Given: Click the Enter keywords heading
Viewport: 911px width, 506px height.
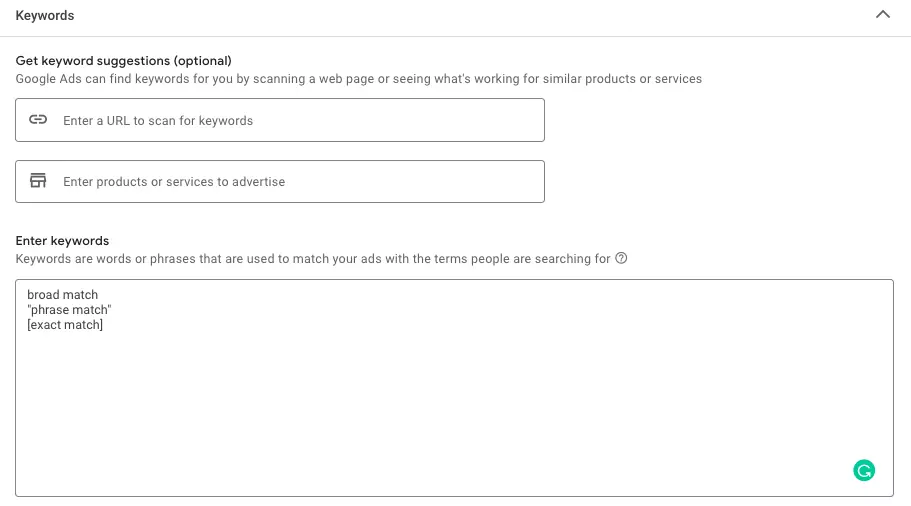Looking at the screenshot, I should point(62,241).
